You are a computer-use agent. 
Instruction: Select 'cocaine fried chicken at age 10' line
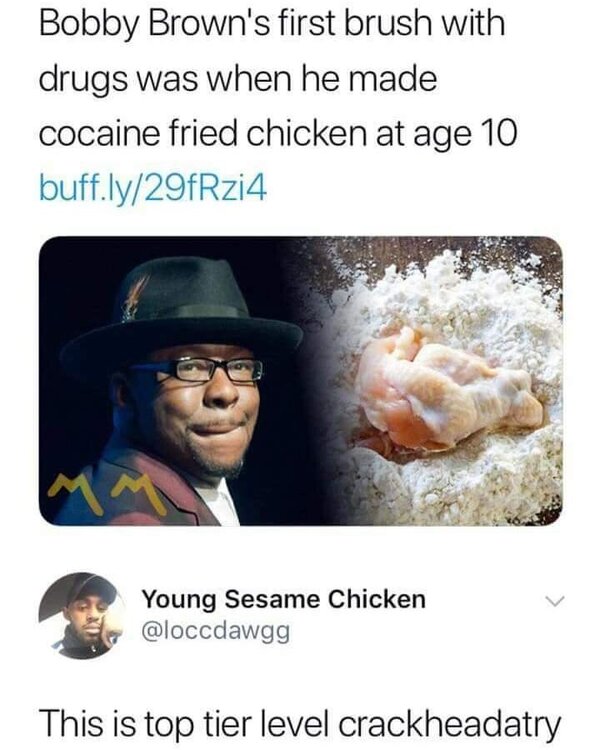278,133
